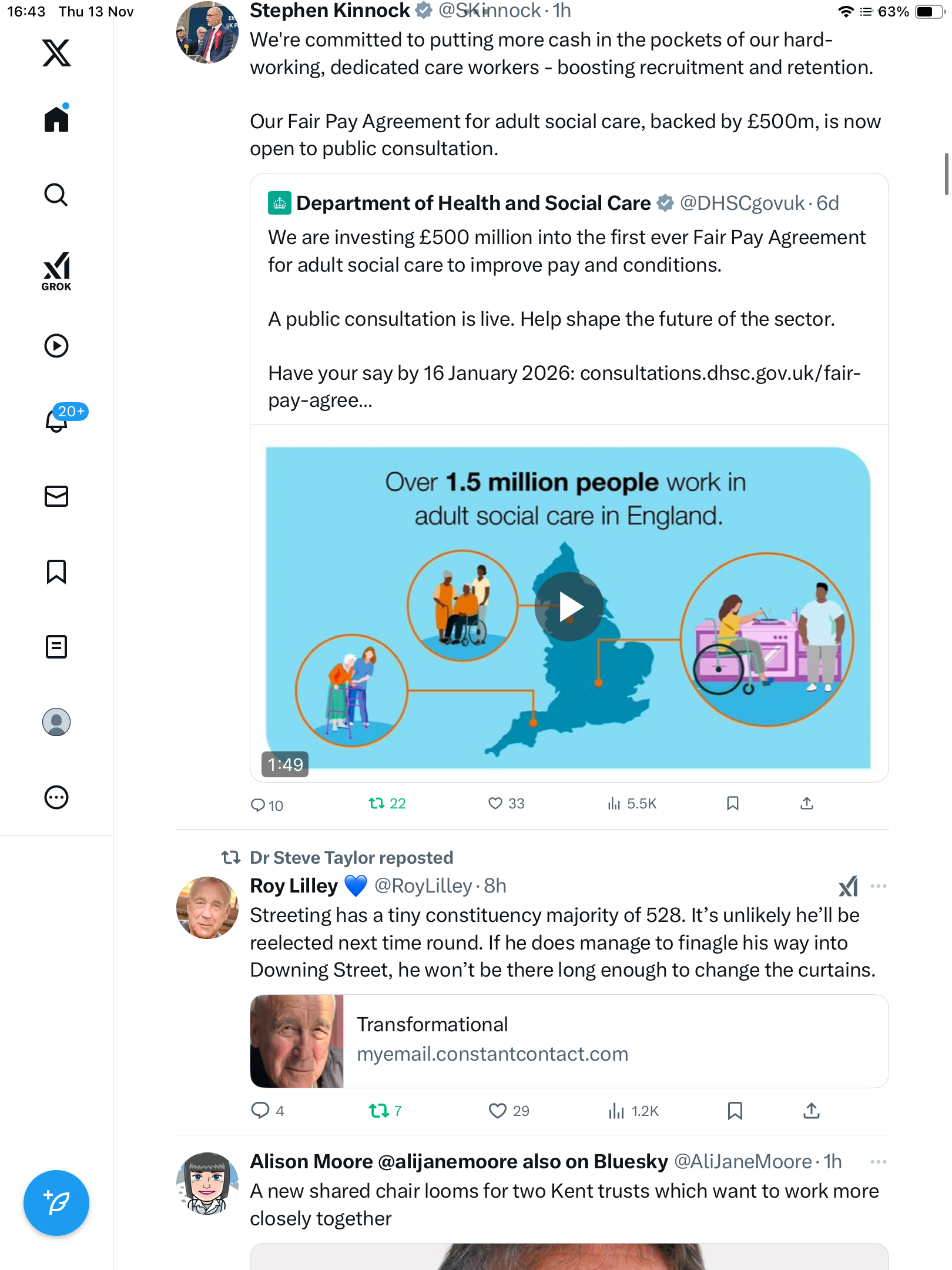
Task: Open the consultations.dhsc.gov.uk fair-pay link
Action: click(720, 373)
